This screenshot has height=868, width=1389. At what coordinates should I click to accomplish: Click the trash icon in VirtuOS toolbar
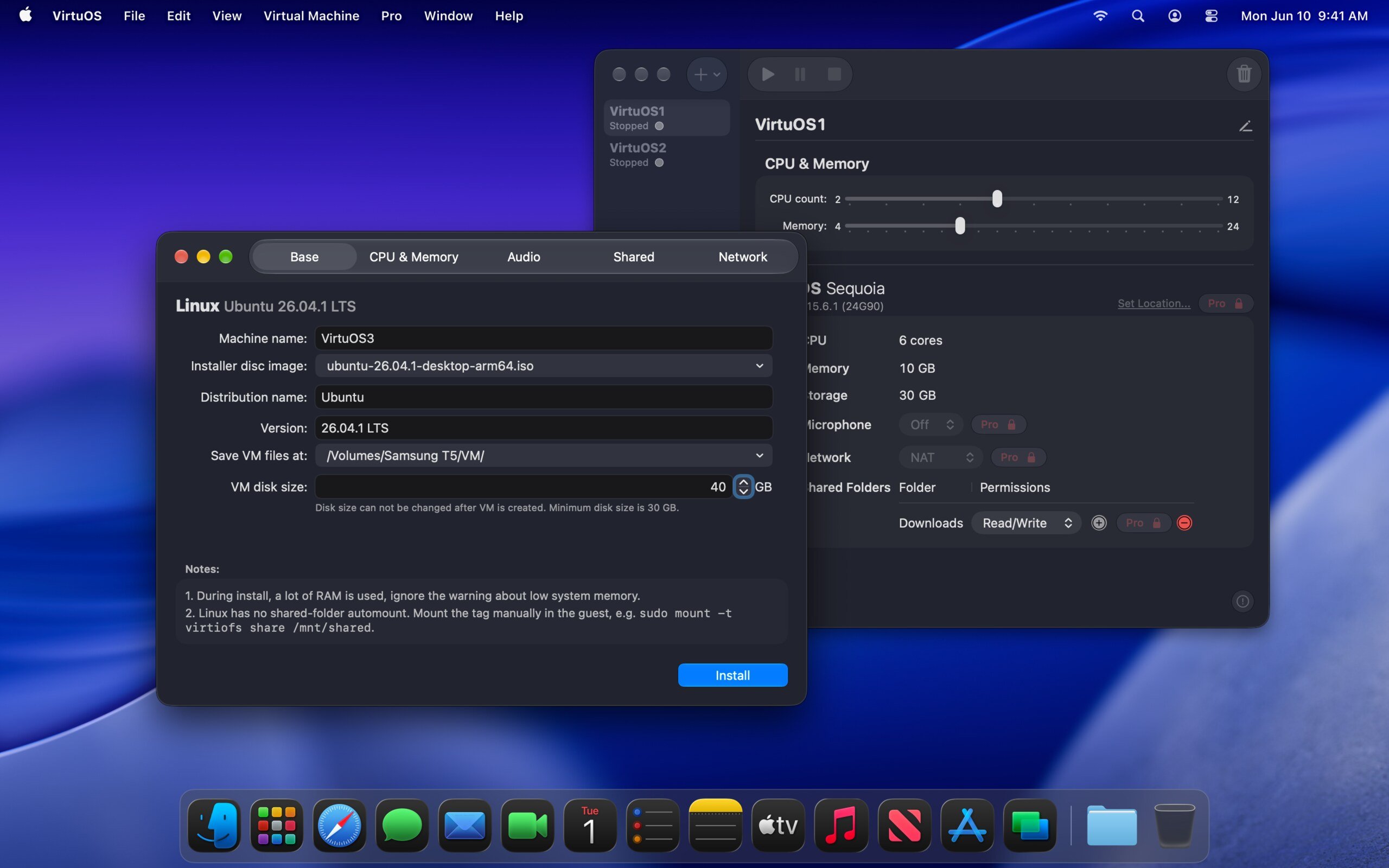(1244, 74)
